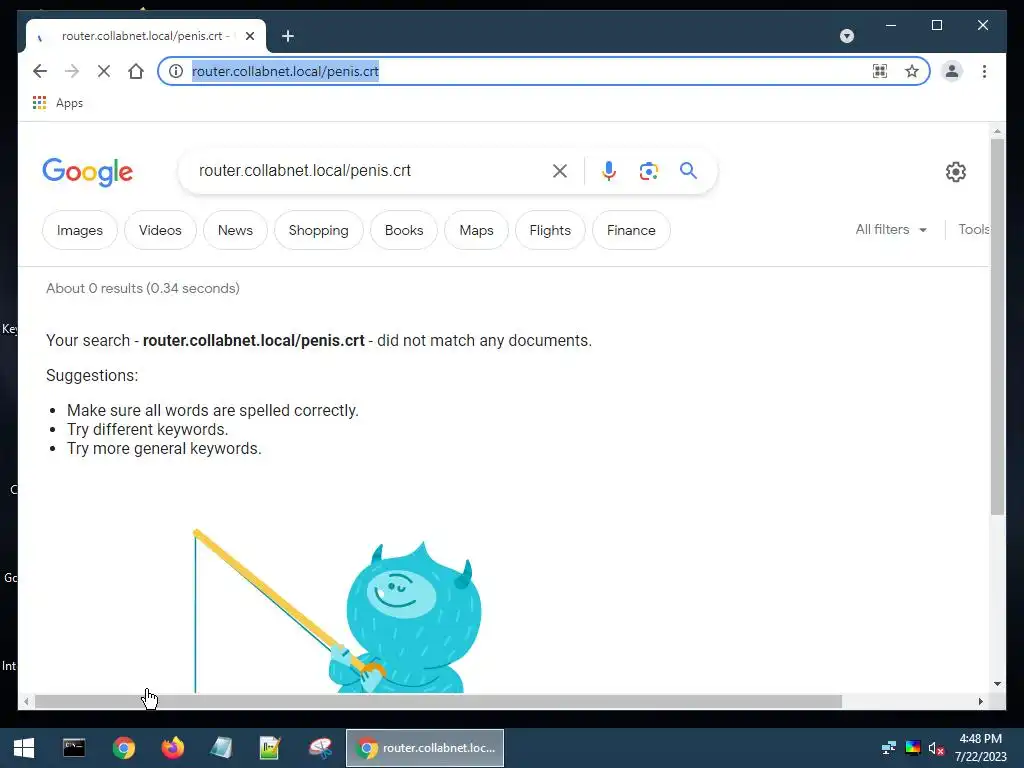This screenshot has height=768, width=1024.
Task: Switch to Maps results
Action: point(476,230)
